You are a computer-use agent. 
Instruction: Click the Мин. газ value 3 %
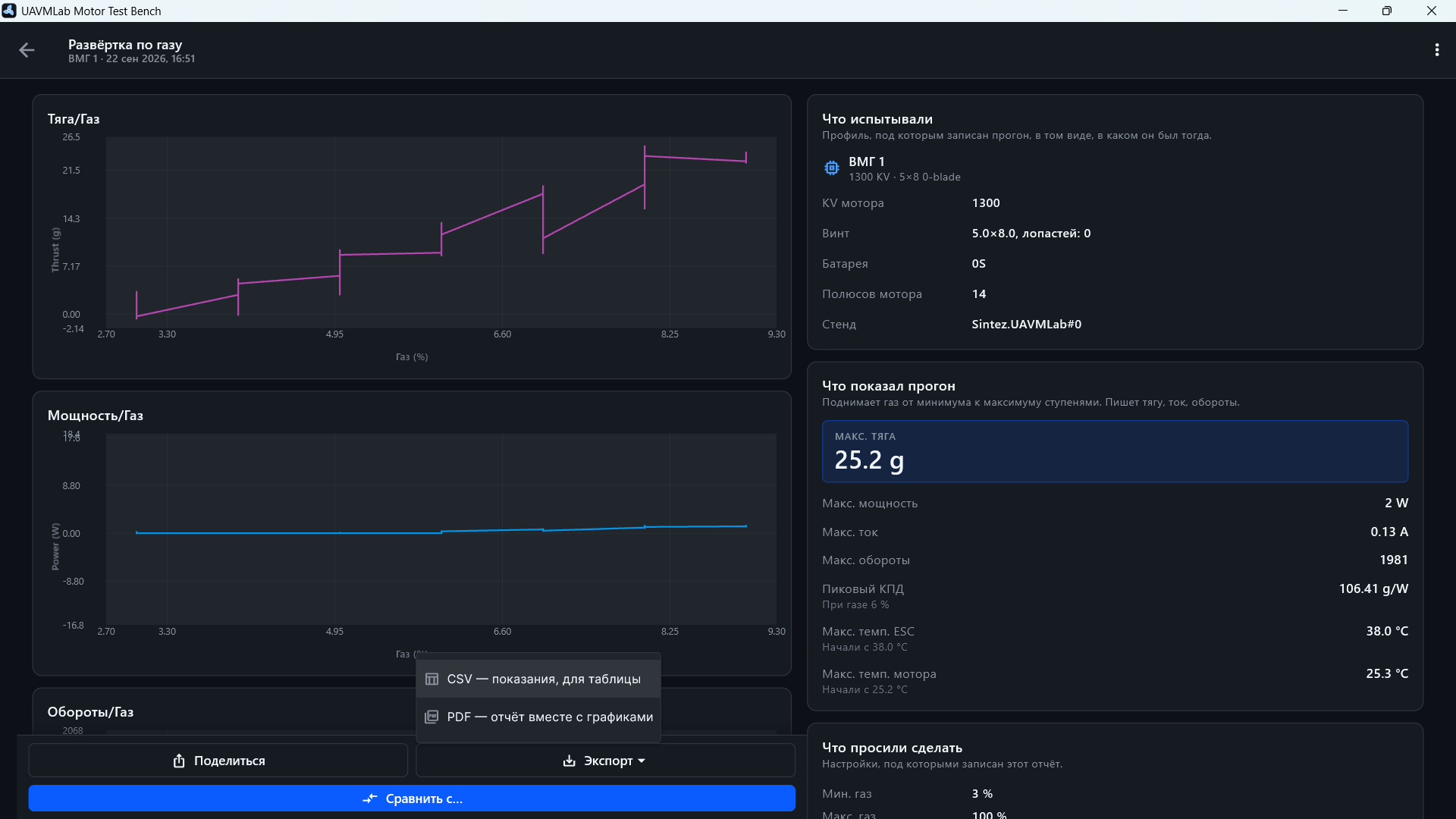pos(982,794)
